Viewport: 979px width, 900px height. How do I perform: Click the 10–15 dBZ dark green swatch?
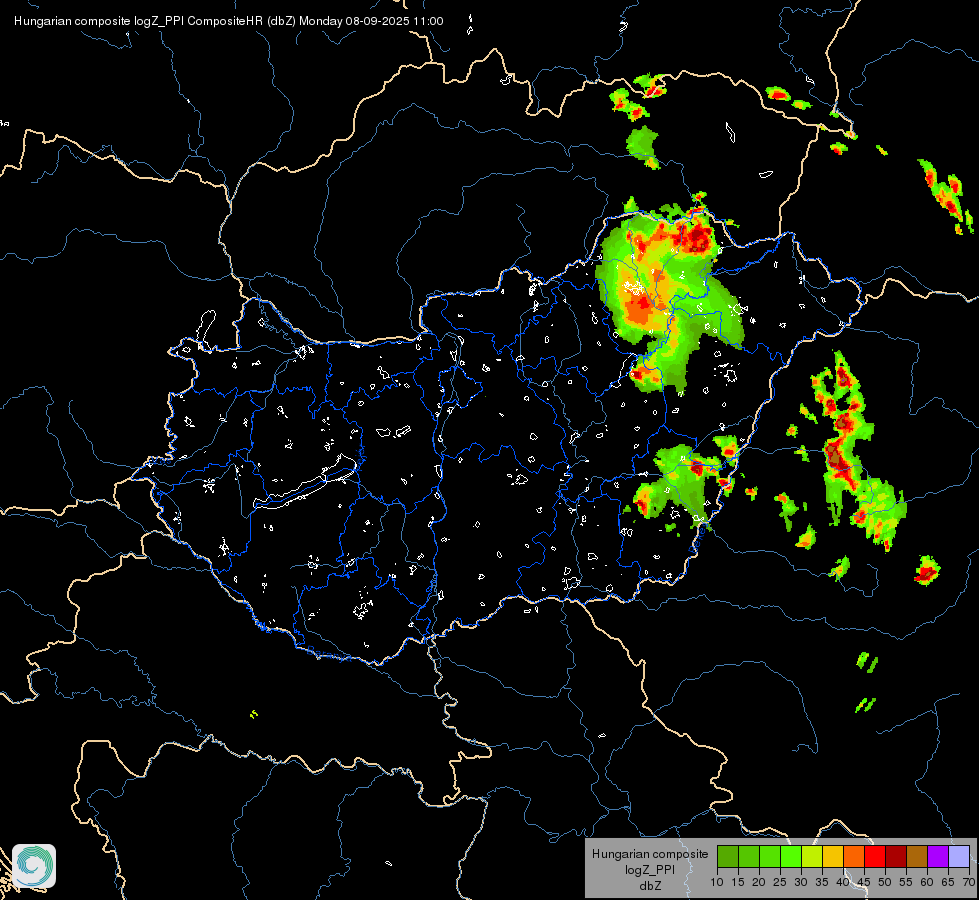tap(728, 856)
